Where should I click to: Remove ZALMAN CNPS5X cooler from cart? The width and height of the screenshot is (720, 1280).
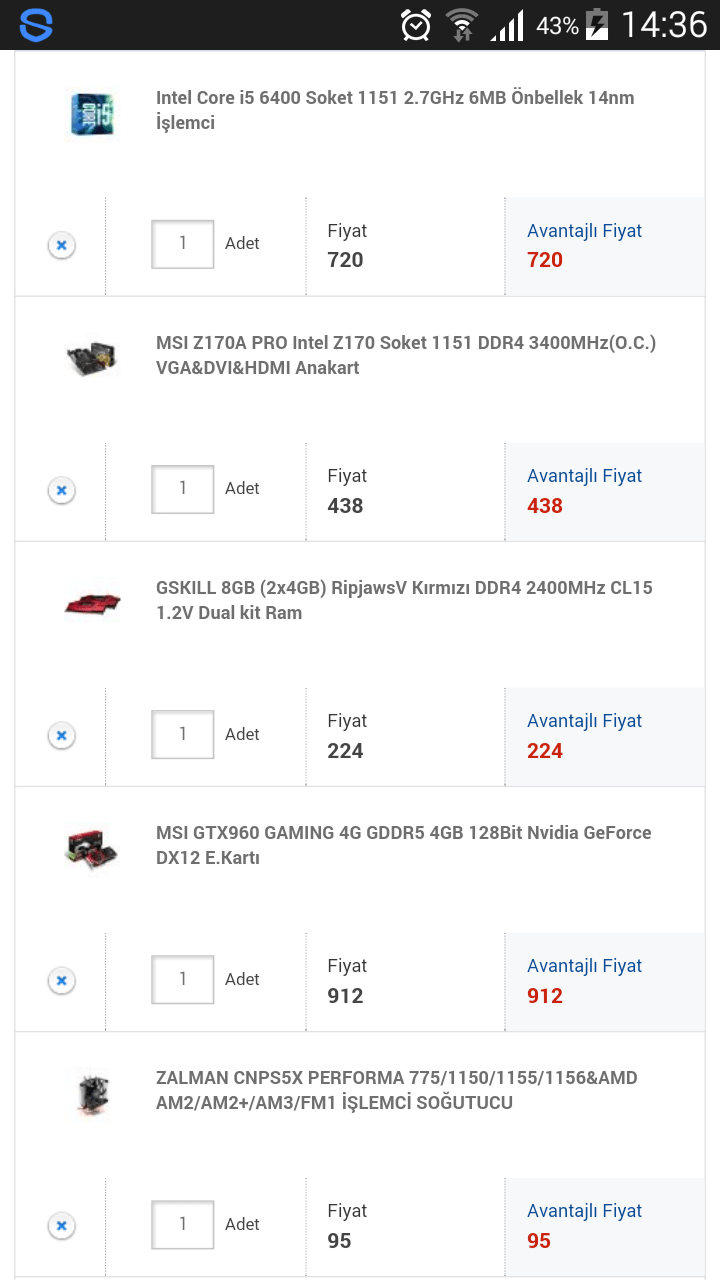pyautogui.click(x=61, y=1225)
